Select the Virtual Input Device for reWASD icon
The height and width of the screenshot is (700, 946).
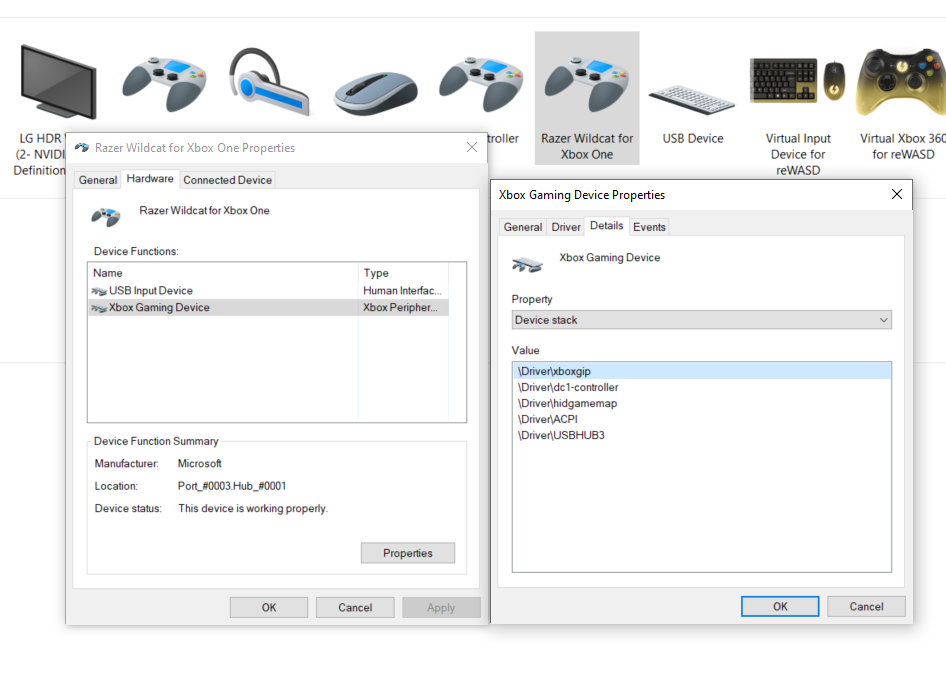tap(798, 80)
